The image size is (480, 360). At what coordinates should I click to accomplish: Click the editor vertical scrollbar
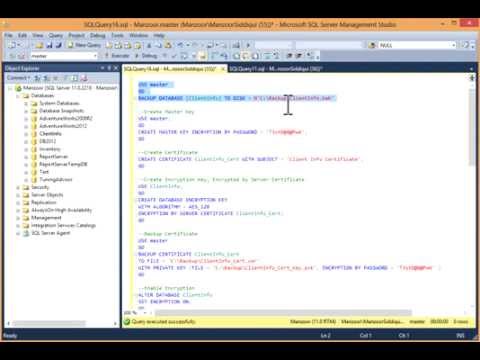click(472, 128)
